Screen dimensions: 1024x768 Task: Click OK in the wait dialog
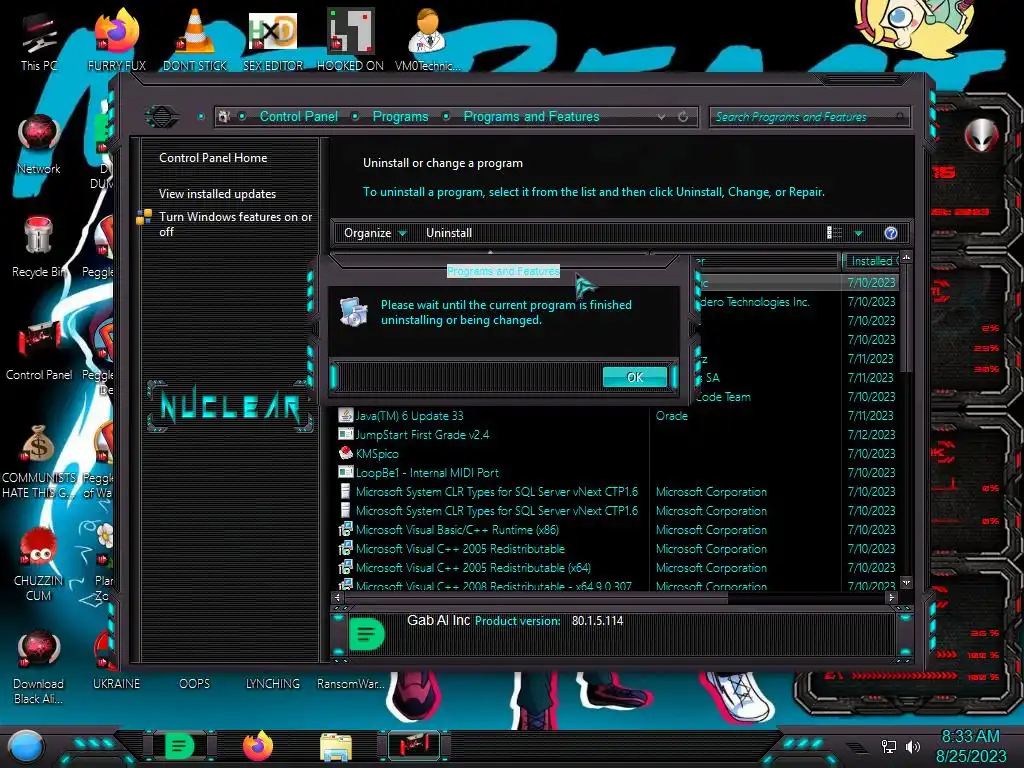tap(635, 377)
